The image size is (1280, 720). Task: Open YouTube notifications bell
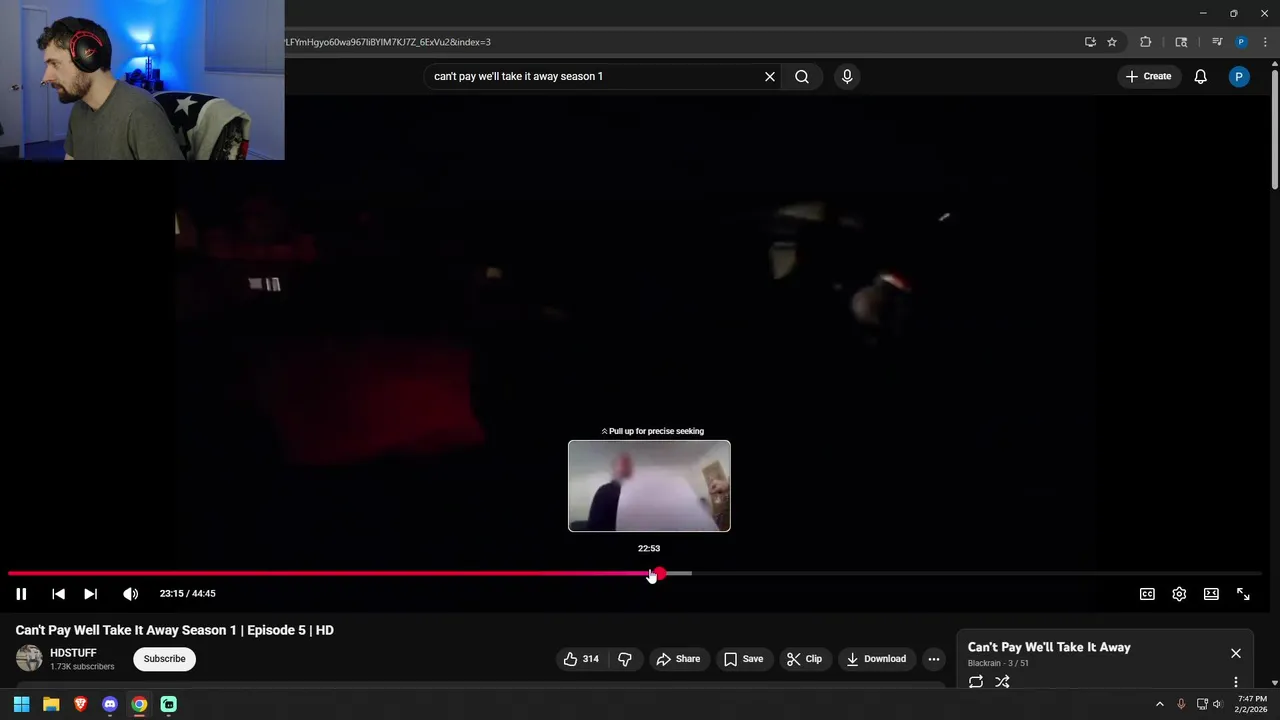(1200, 76)
